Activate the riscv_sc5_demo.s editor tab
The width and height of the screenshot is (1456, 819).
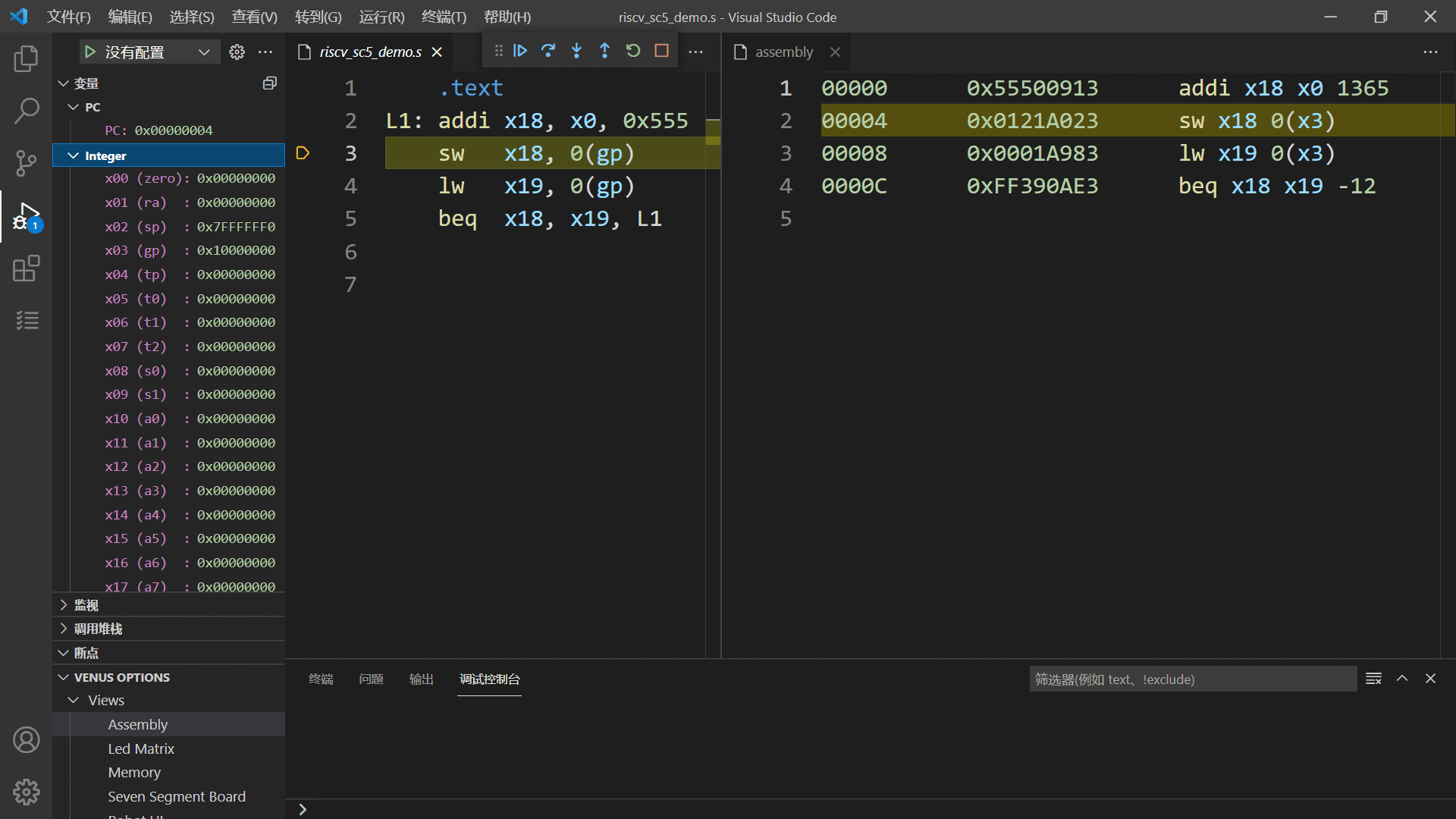coord(370,52)
